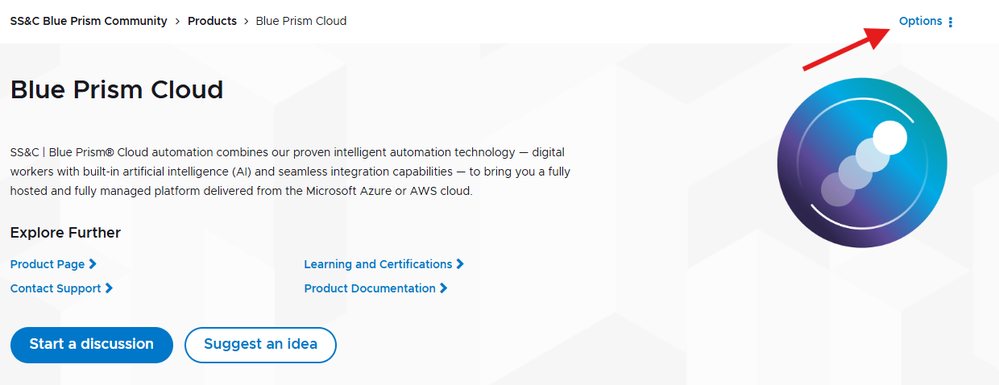999x385 pixels.
Task: Click the chevron after Product Documentation
Action: [x=443, y=288]
